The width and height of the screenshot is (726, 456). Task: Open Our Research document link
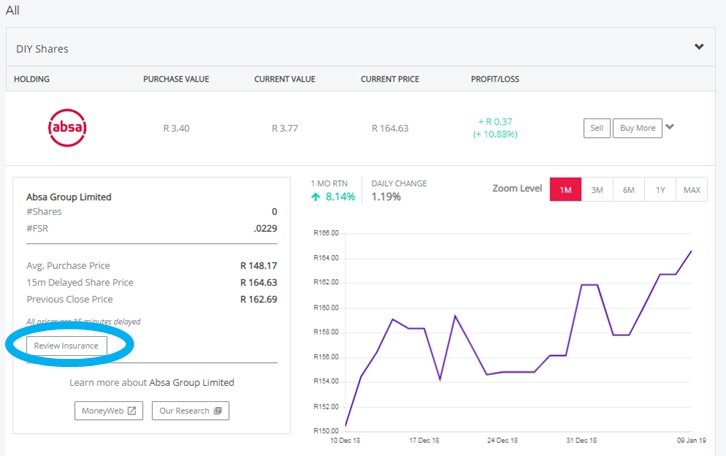(x=191, y=411)
